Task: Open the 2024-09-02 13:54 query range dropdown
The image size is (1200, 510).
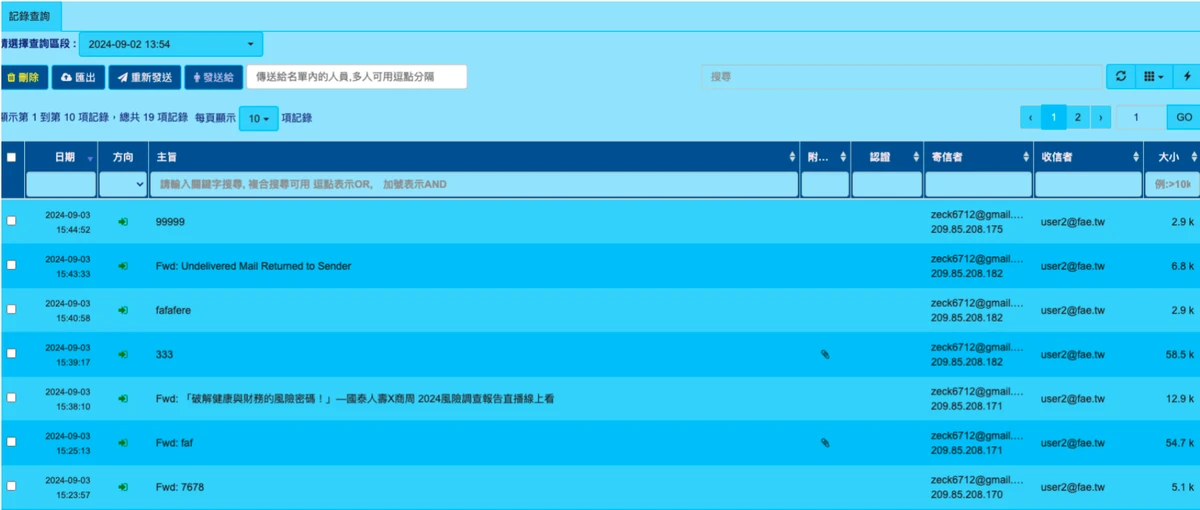Action: 171,44
